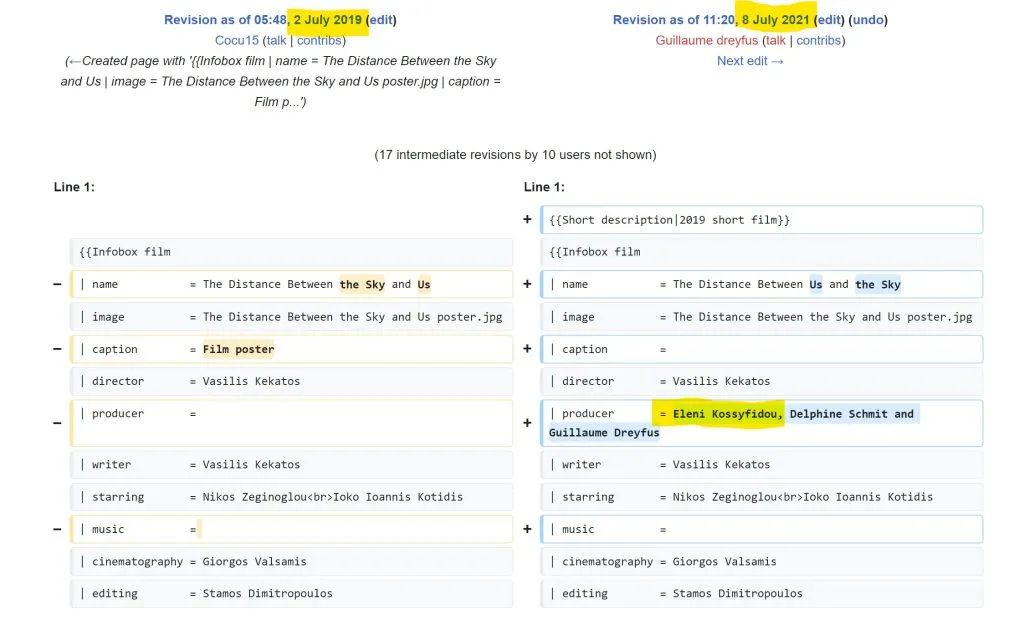Click the plus marker beside the right name line
Screen dimensions: 1024x620
[x=527, y=285]
